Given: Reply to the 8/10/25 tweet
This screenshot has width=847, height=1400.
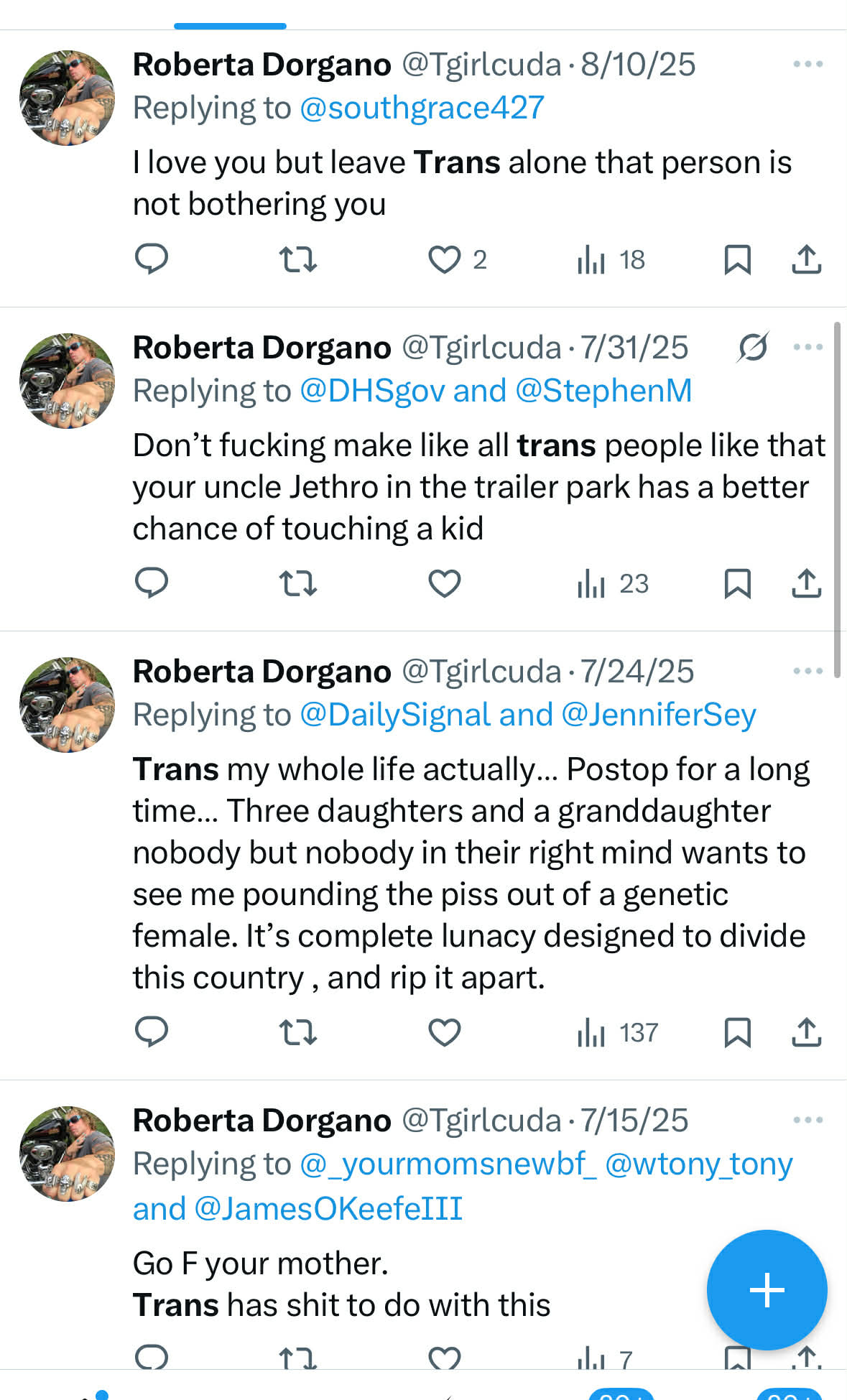Looking at the screenshot, I should tap(152, 259).
